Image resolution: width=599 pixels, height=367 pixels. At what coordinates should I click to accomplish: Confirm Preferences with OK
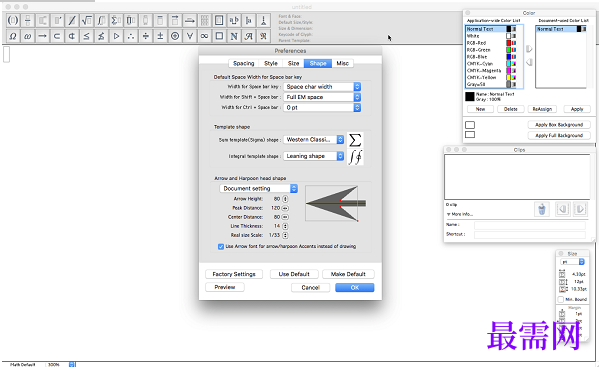point(355,288)
